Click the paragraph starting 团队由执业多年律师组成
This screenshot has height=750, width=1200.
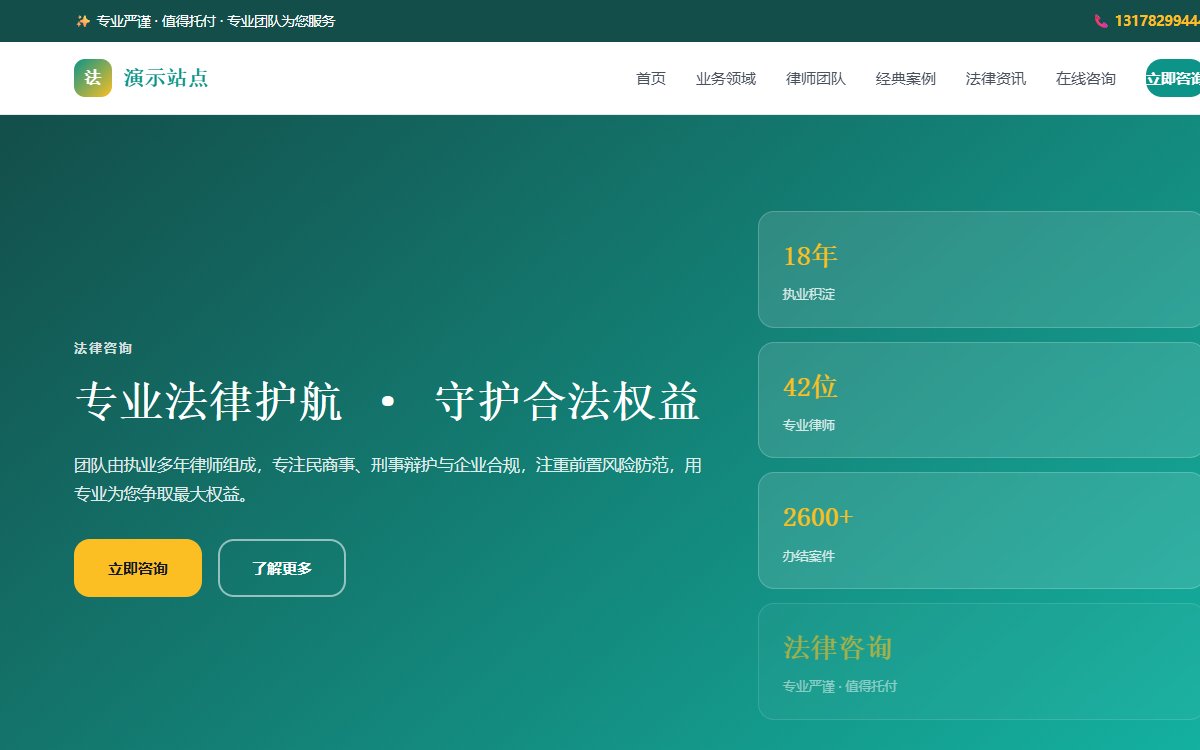388,479
